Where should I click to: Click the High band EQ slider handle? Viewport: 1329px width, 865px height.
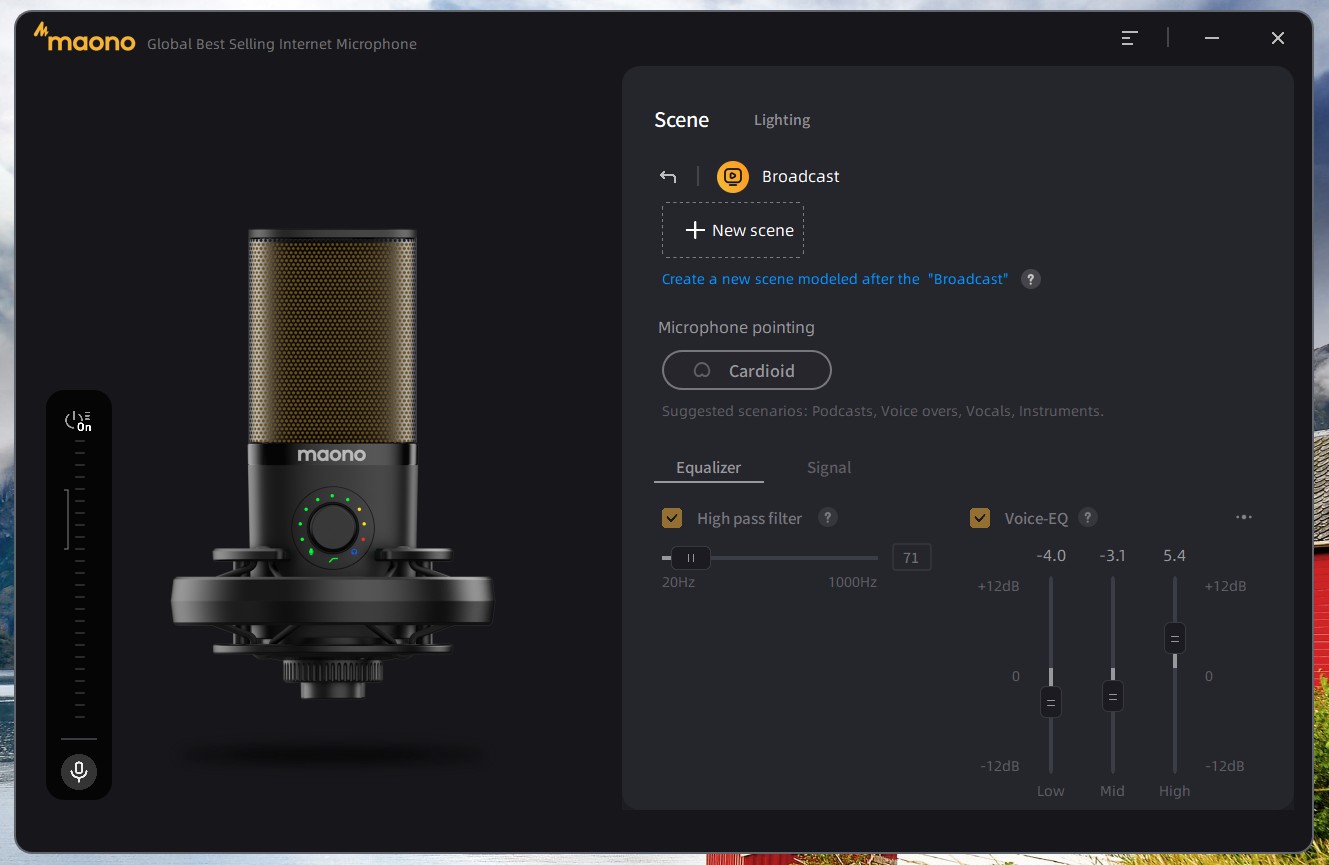tap(1175, 638)
